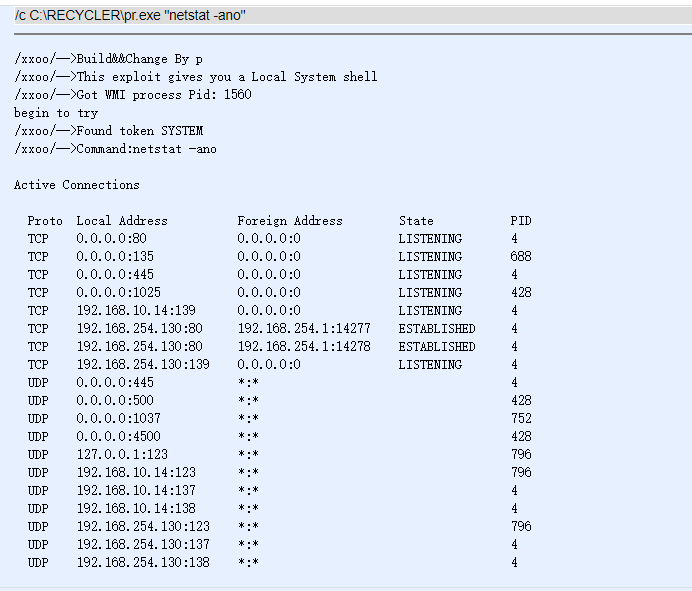Click ESTABLISHED state in the 14277 row
692x591 pixels.
[x=437, y=329]
